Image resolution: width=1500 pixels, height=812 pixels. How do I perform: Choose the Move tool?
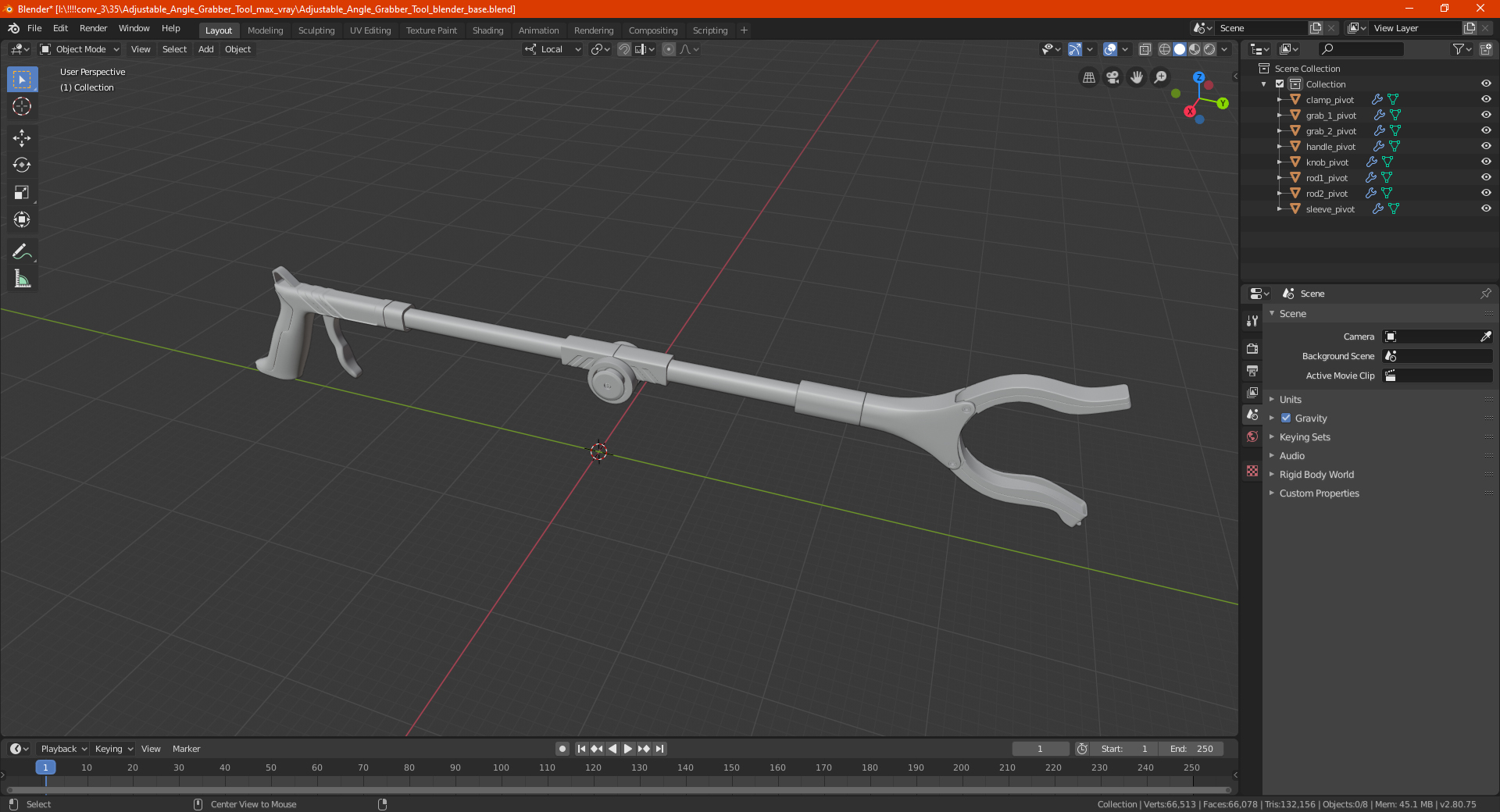click(22, 138)
